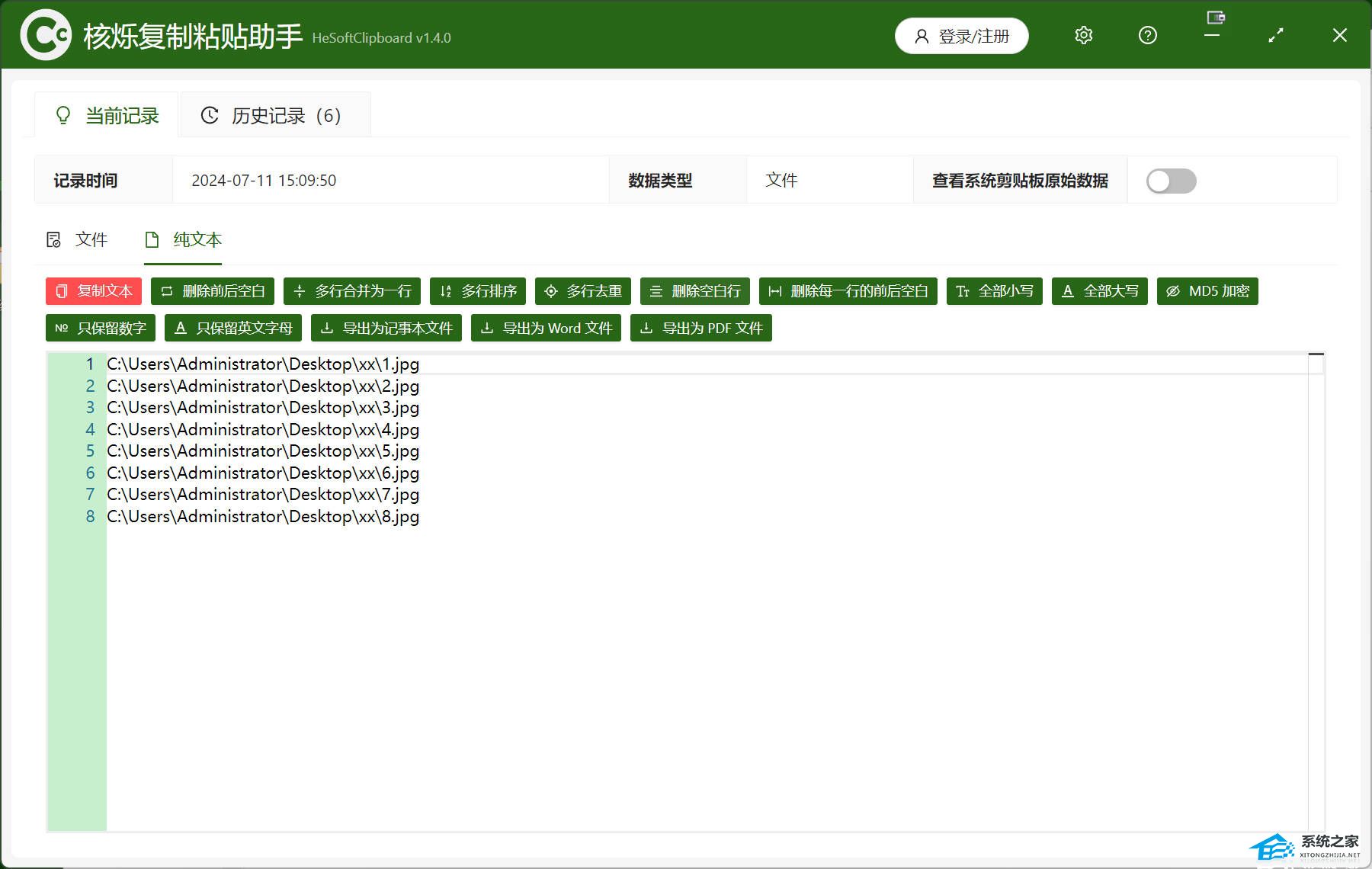This screenshot has height=869, width=1372.
Task: Click the 登录/注册 login button
Action: click(x=961, y=36)
